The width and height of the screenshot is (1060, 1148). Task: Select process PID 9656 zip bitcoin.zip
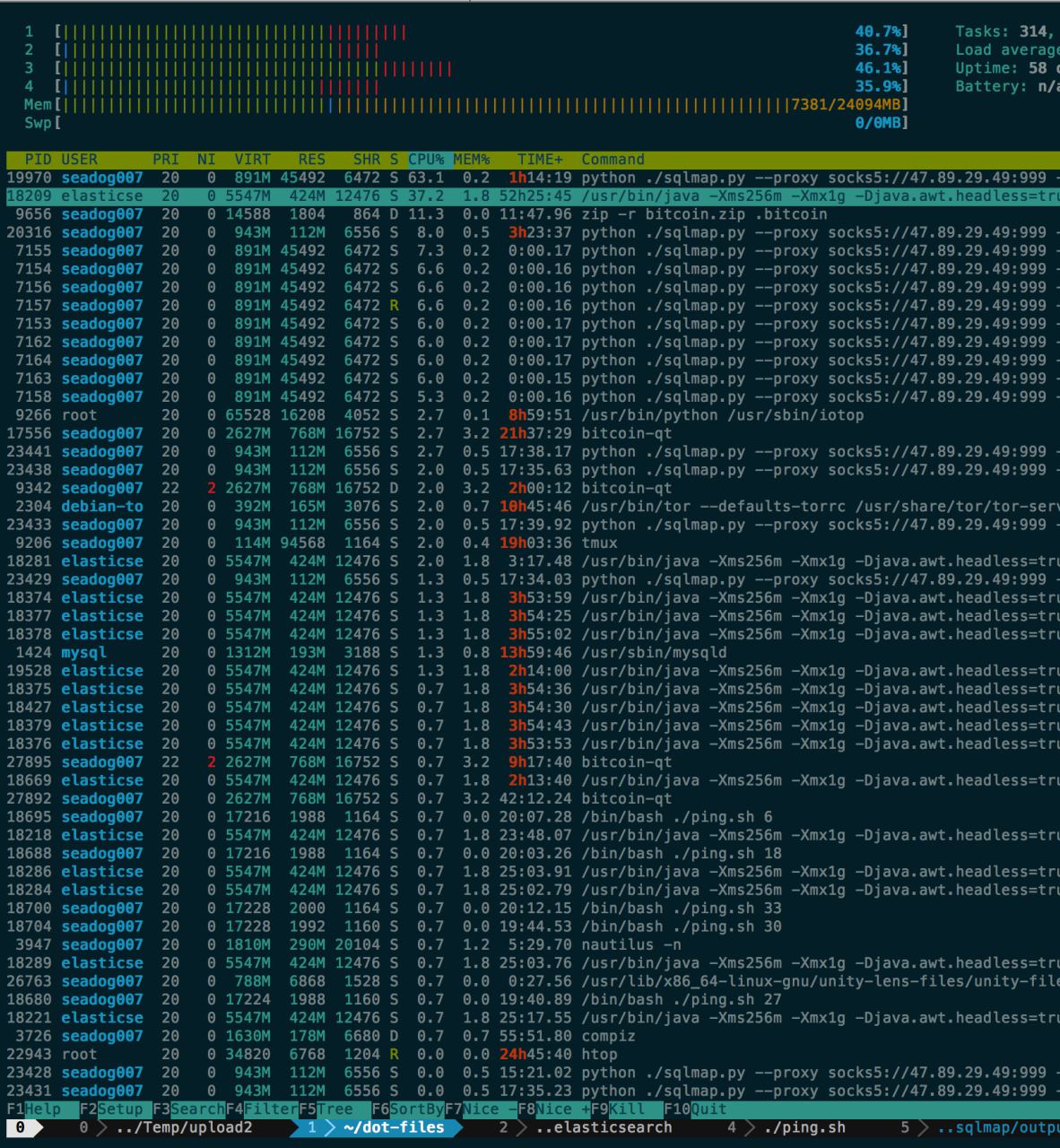533,214
